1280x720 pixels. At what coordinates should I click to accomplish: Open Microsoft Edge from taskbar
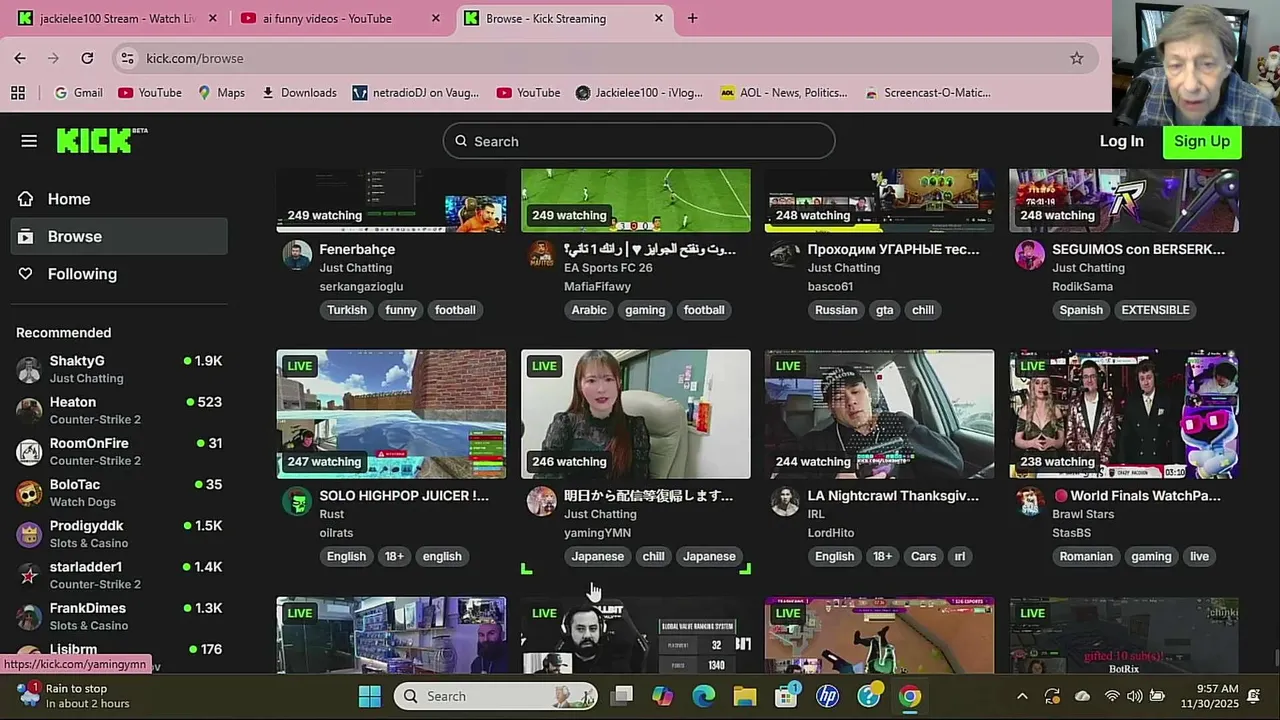coord(703,696)
